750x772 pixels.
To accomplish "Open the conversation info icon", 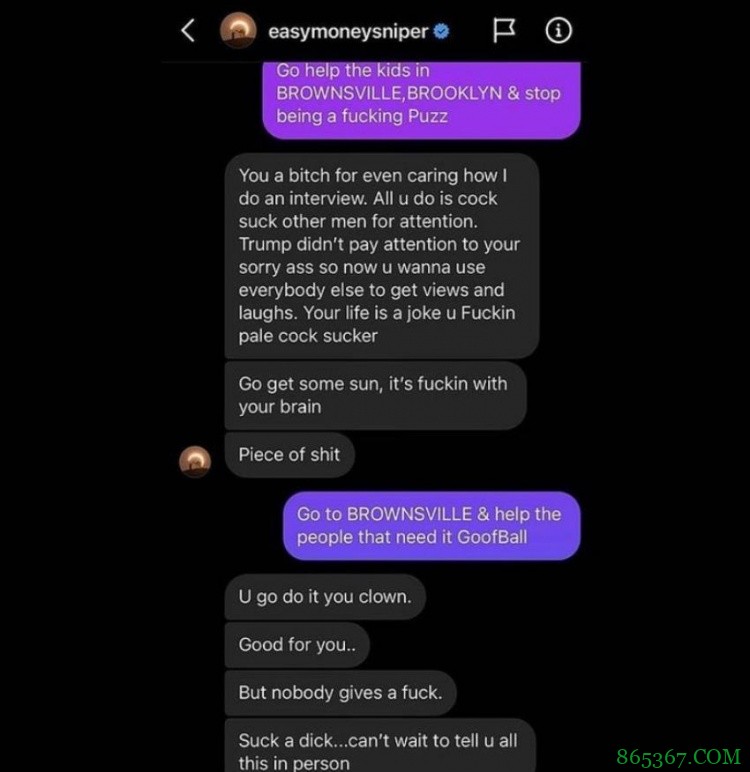I will point(558,31).
